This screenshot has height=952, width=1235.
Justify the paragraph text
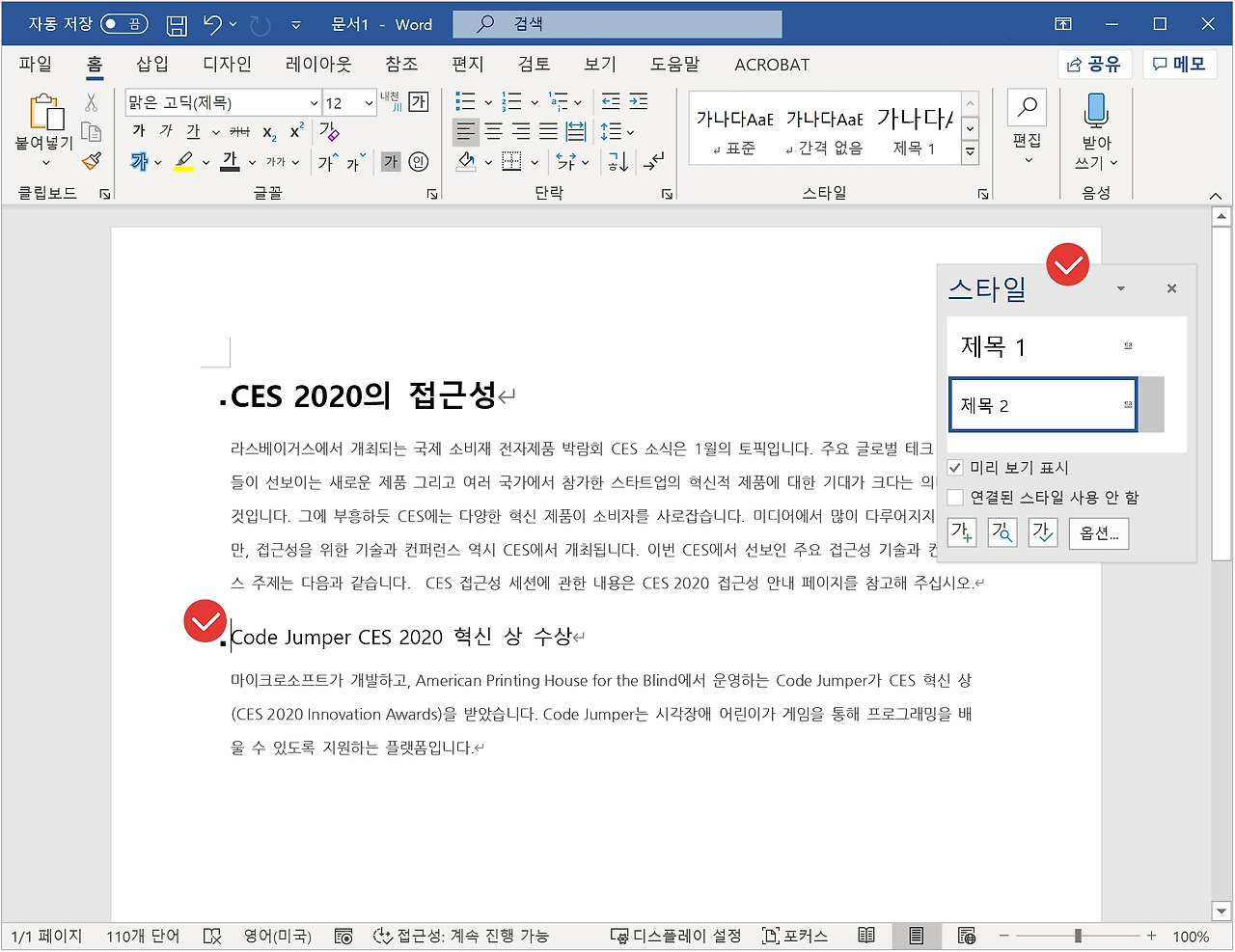[x=548, y=131]
